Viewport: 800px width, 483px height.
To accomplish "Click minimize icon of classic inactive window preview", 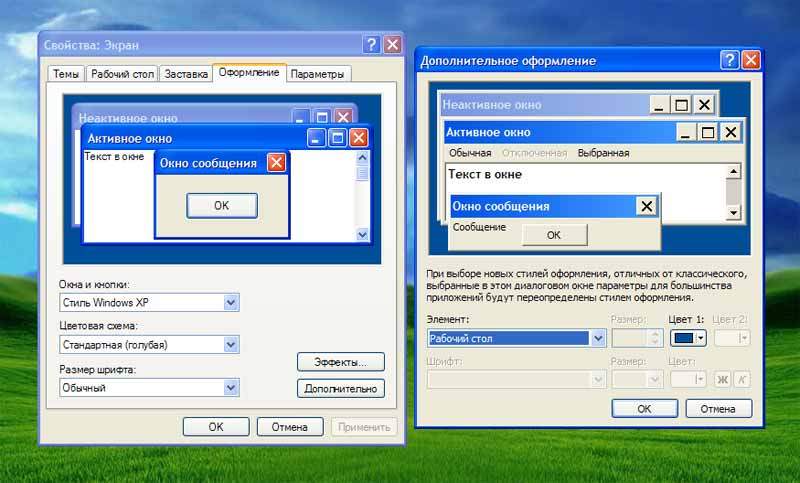I will pos(659,105).
